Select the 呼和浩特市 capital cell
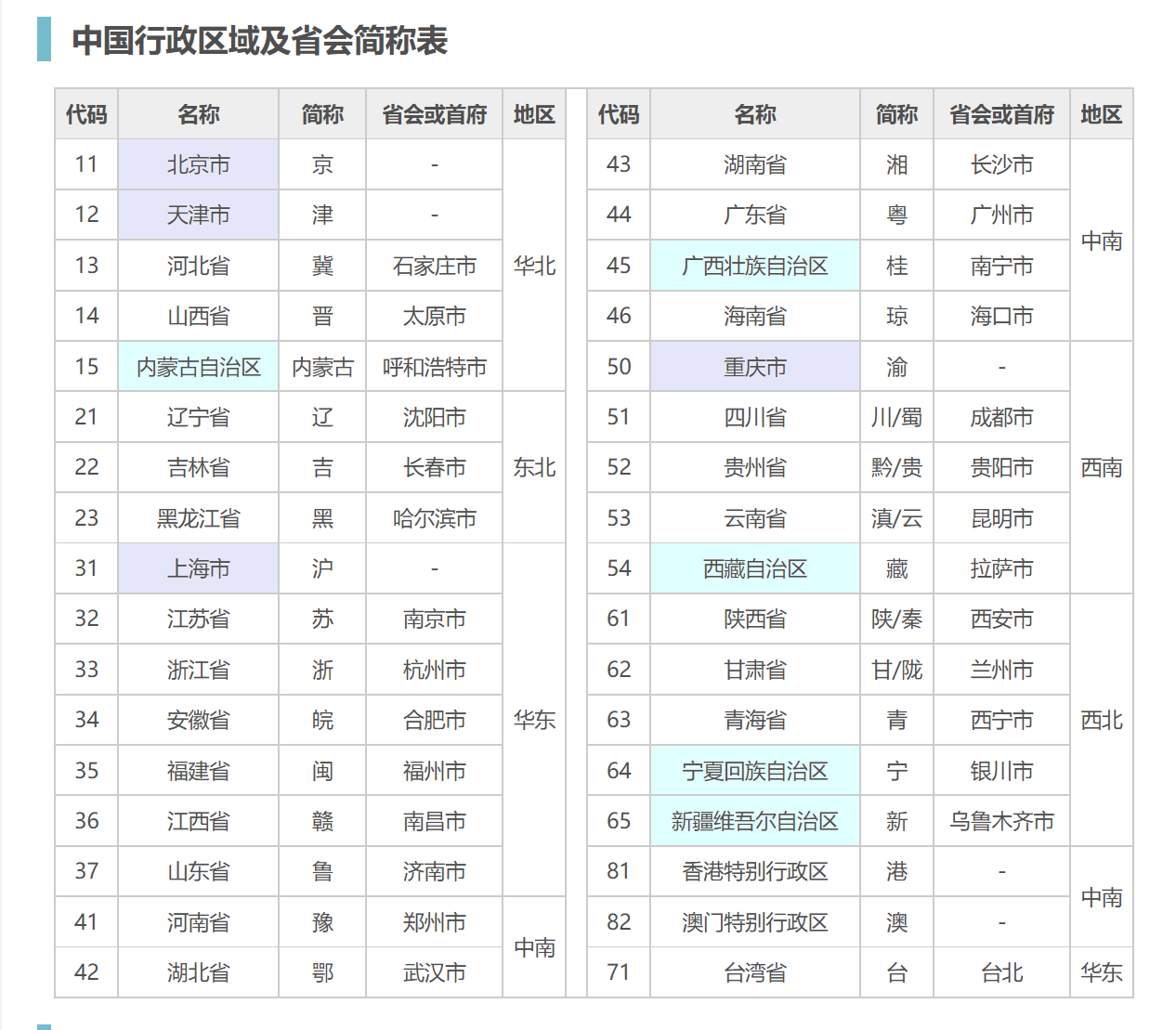The height and width of the screenshot is (1030, 1176). click(x=434, y=367)
